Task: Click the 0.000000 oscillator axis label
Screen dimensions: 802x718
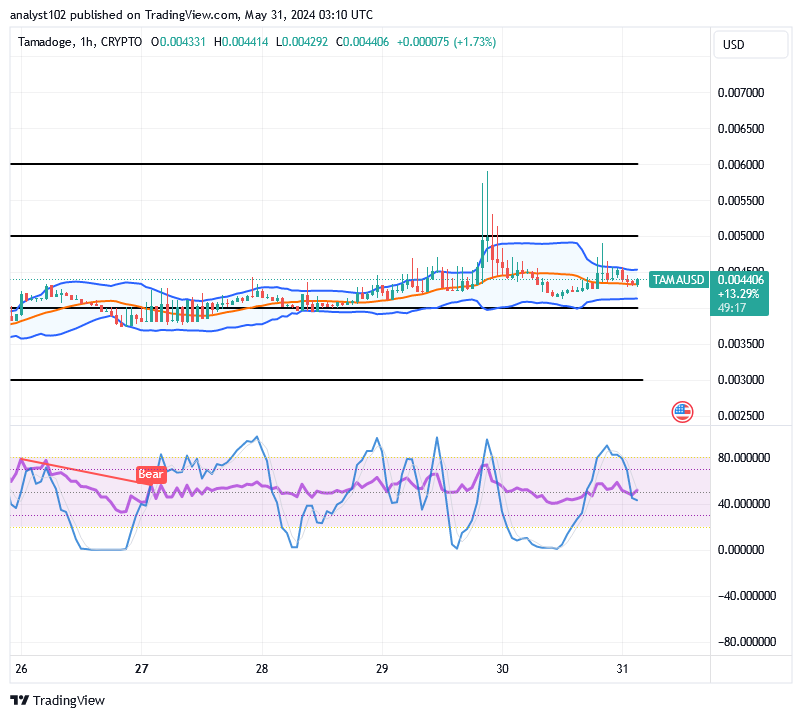Action: coord(741,550)
